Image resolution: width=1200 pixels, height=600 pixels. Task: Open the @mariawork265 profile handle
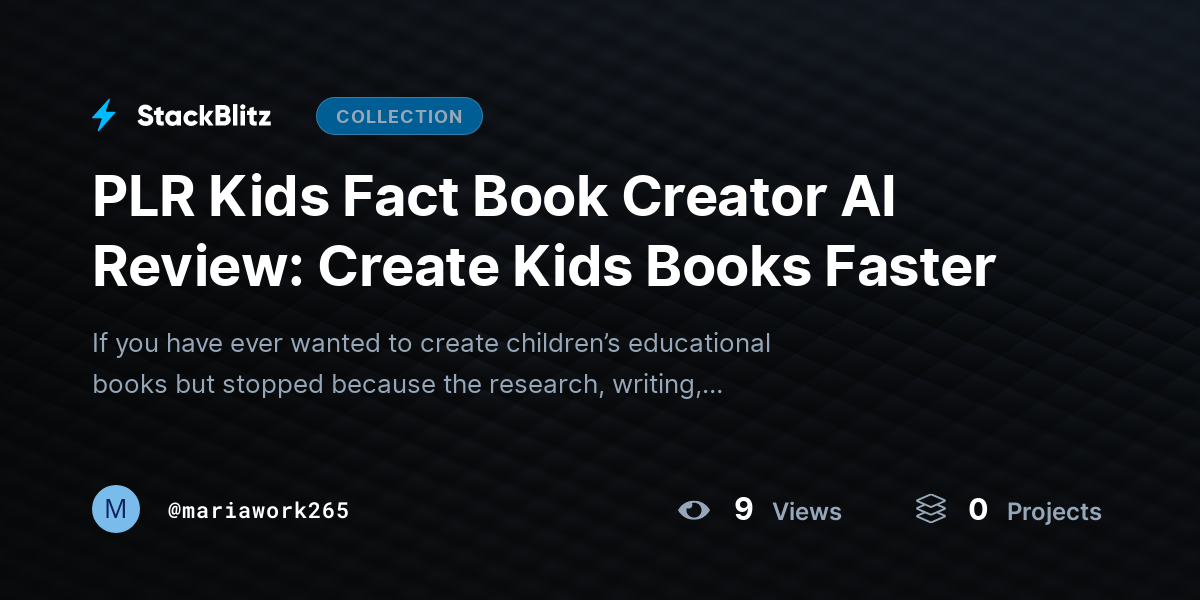click(259, 511)
